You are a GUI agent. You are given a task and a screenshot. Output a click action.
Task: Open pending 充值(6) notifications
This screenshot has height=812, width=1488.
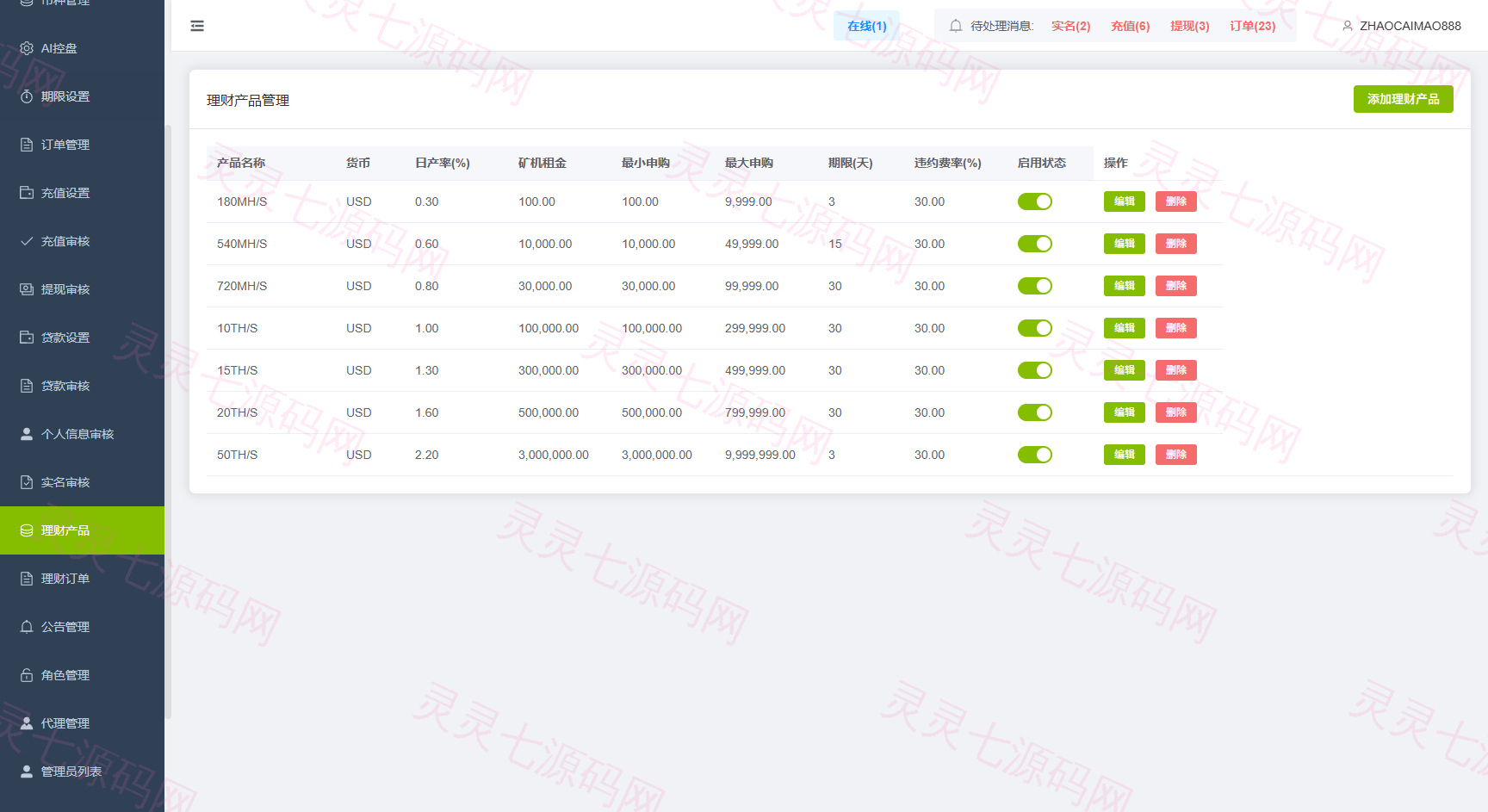pyautogui.click(x=1130, y=26)
